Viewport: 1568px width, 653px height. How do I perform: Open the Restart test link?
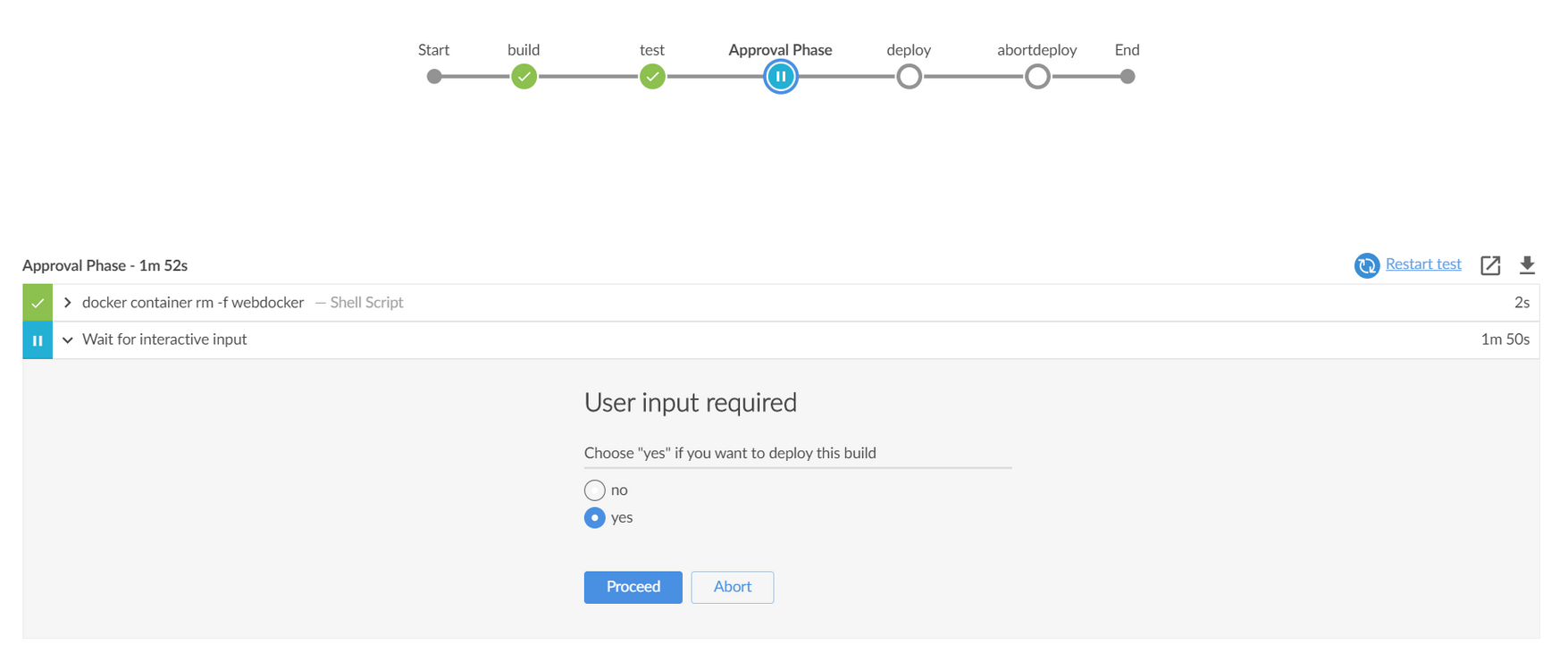[1422, 264]
